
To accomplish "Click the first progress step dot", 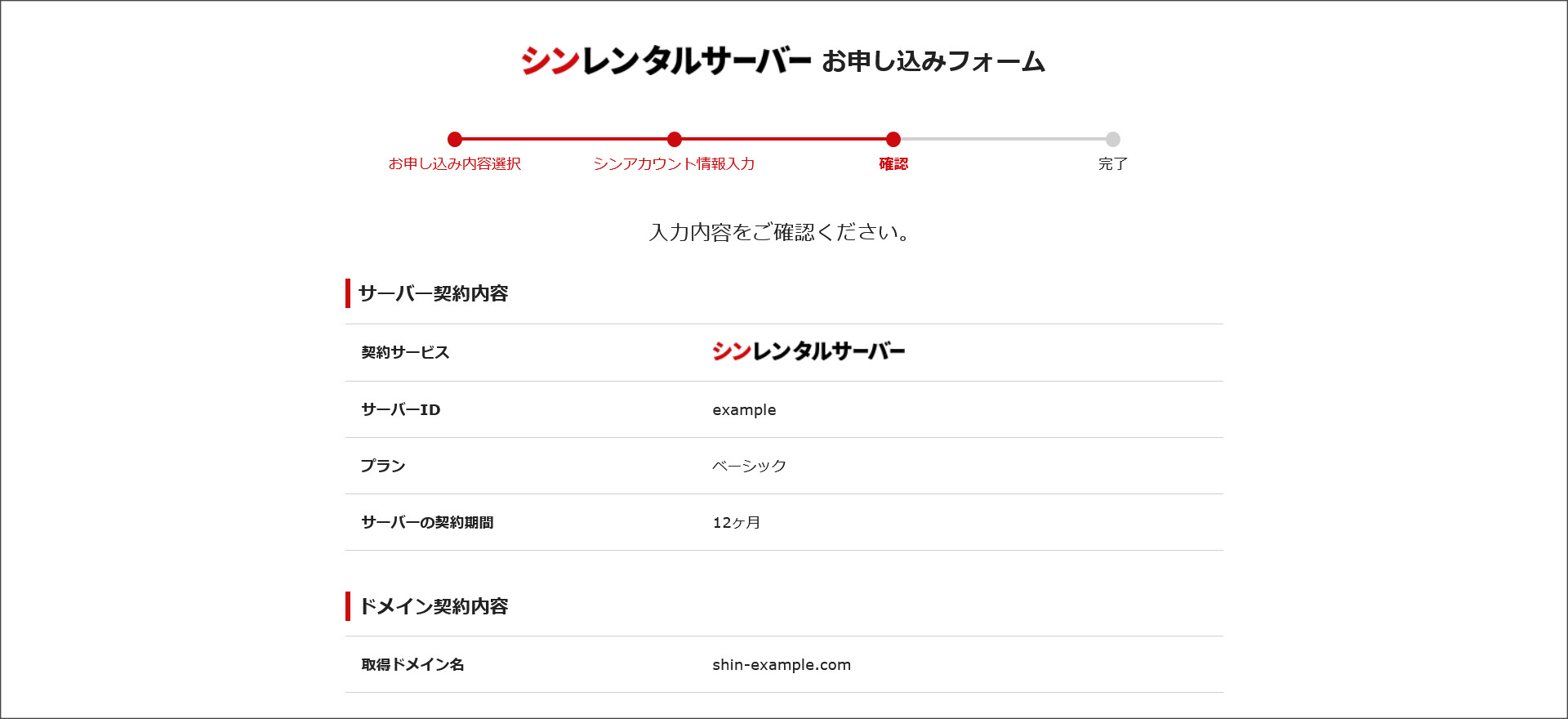I will point(455,139).
